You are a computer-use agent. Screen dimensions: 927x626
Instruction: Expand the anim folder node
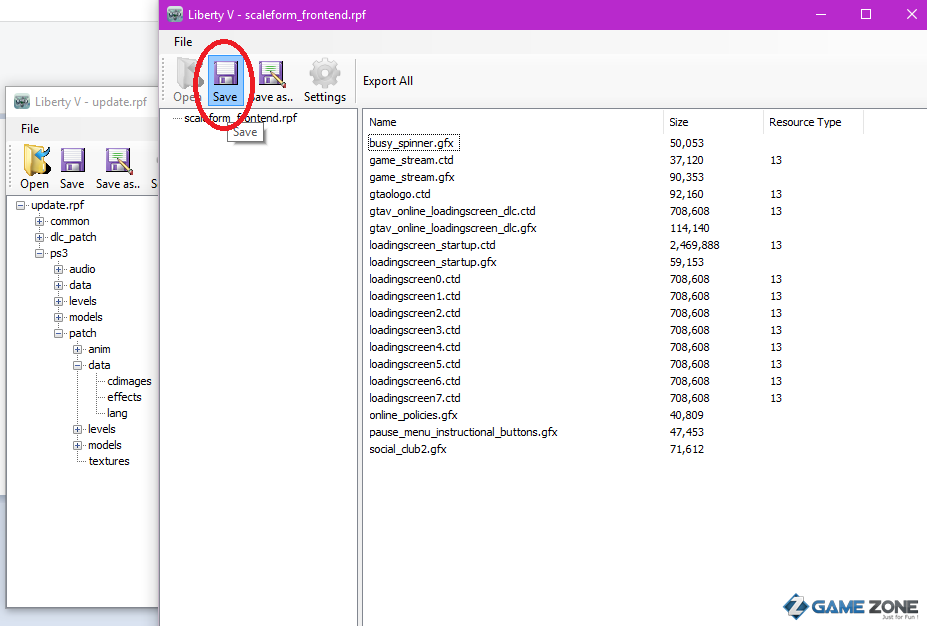77,349
